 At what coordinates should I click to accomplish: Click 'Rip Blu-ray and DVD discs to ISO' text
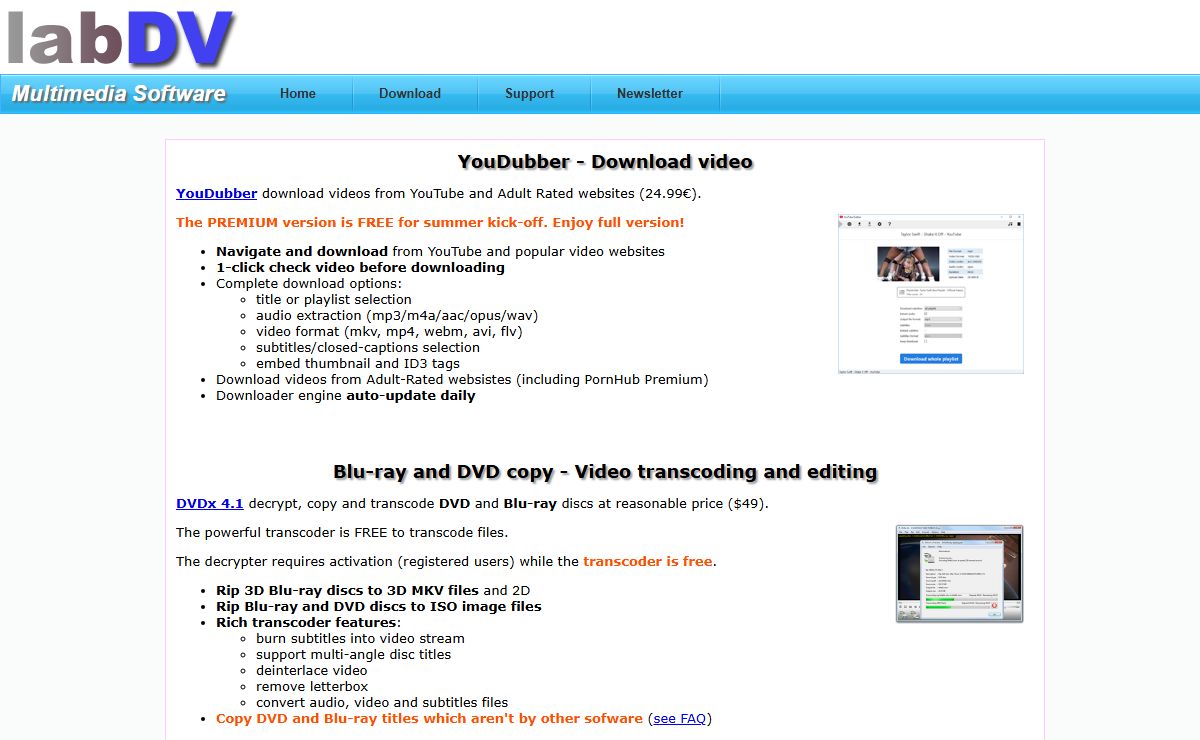tap(379, 606)
